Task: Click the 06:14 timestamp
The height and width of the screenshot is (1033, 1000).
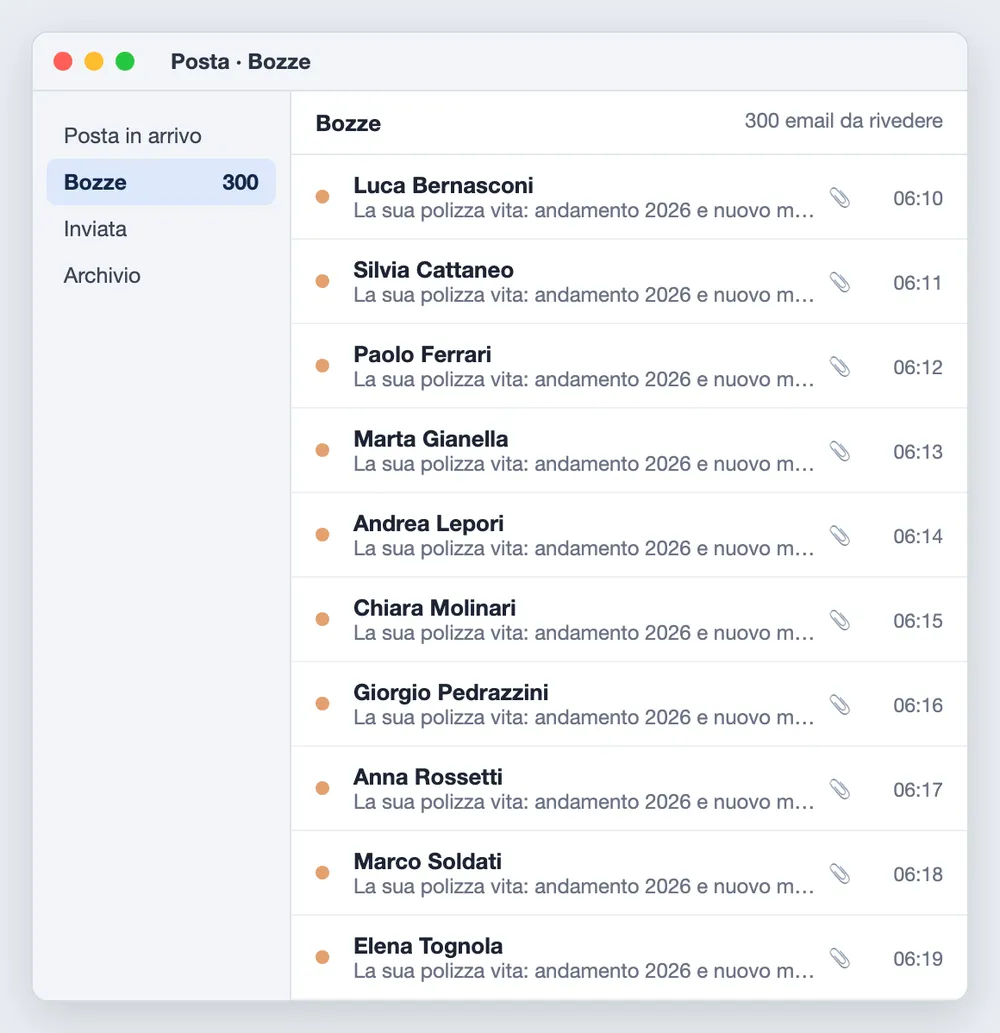Action: pyautogui.click(x=918, y=536)
